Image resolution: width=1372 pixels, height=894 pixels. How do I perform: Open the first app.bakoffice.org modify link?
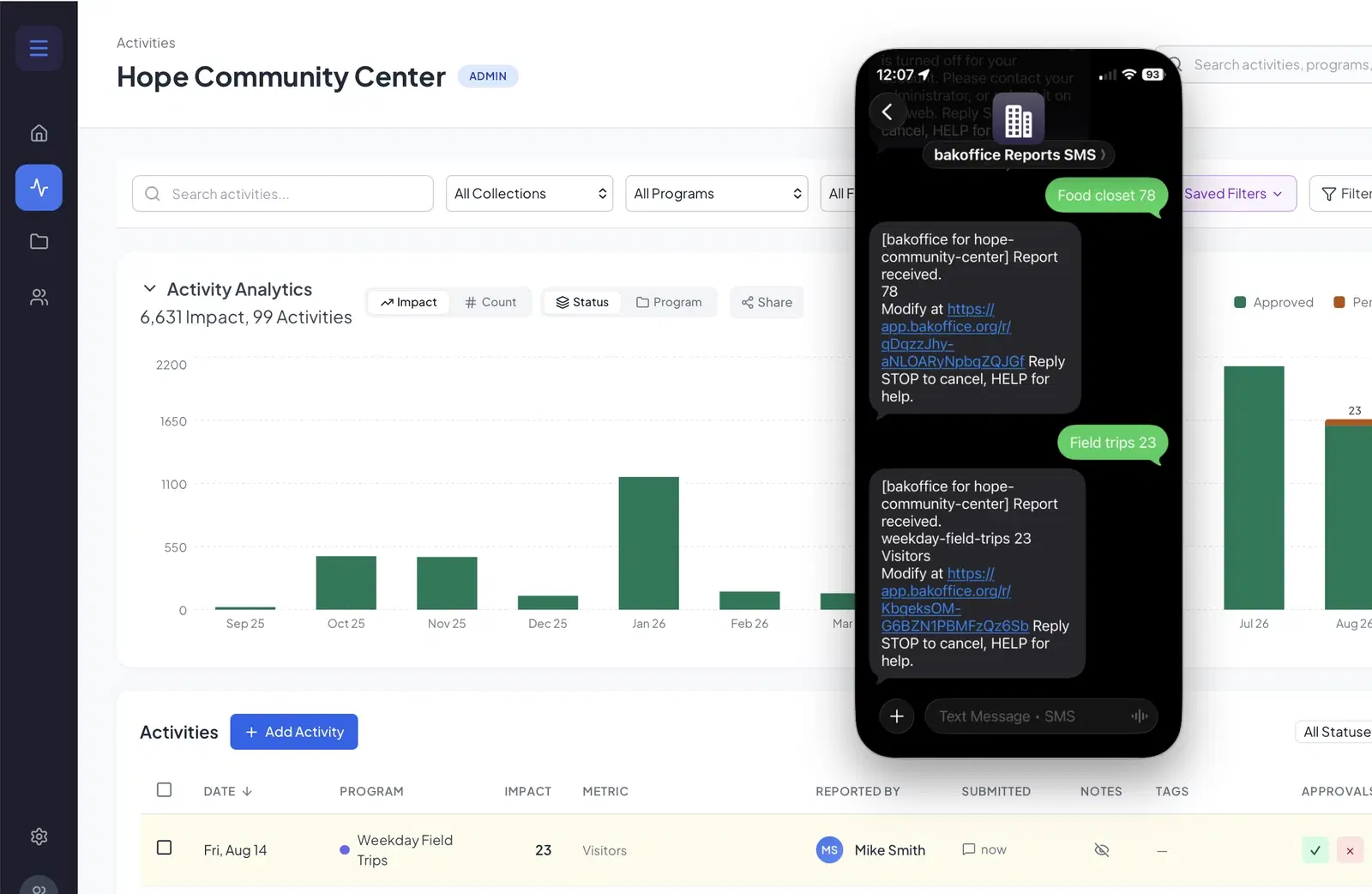click(953, 335)
